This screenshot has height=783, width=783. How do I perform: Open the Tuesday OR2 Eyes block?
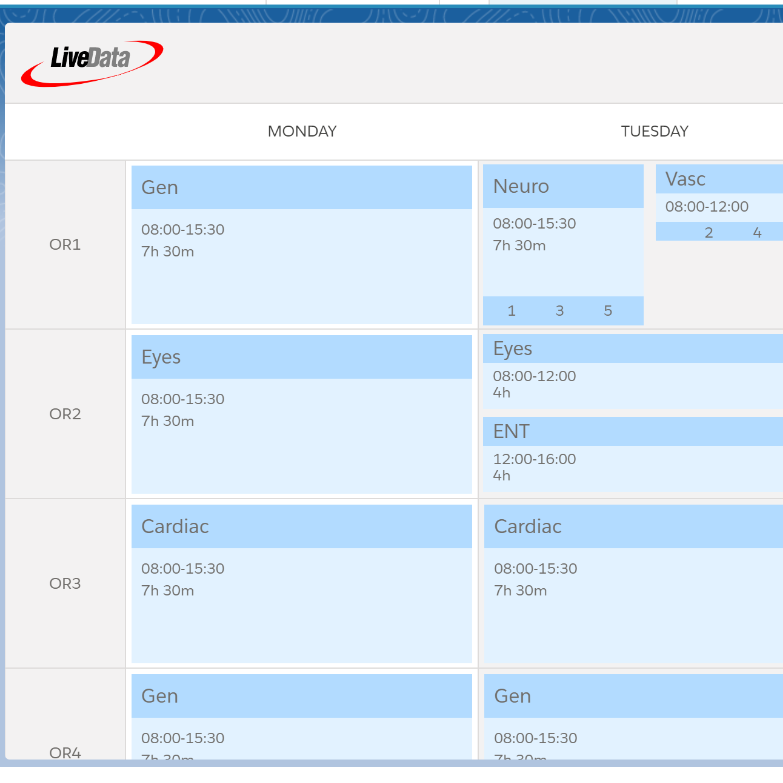pyautogui.click(x=633, y=372)
